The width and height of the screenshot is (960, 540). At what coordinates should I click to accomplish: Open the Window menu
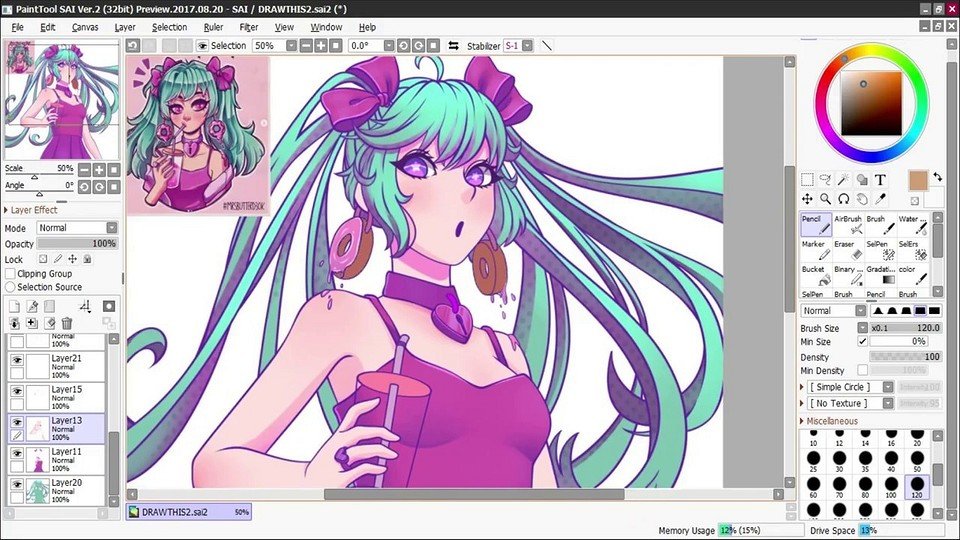click(x=326, y=27)
